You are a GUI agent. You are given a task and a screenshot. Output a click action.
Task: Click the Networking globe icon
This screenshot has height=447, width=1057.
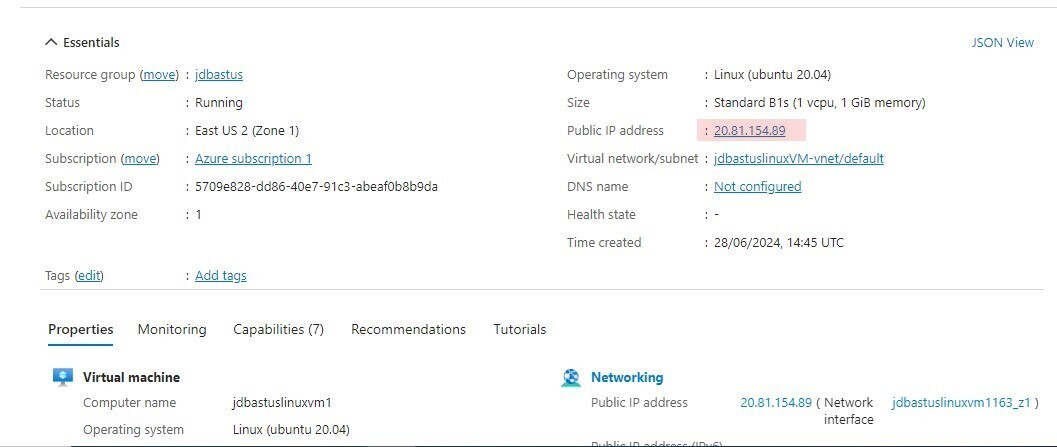coord(571,377)
